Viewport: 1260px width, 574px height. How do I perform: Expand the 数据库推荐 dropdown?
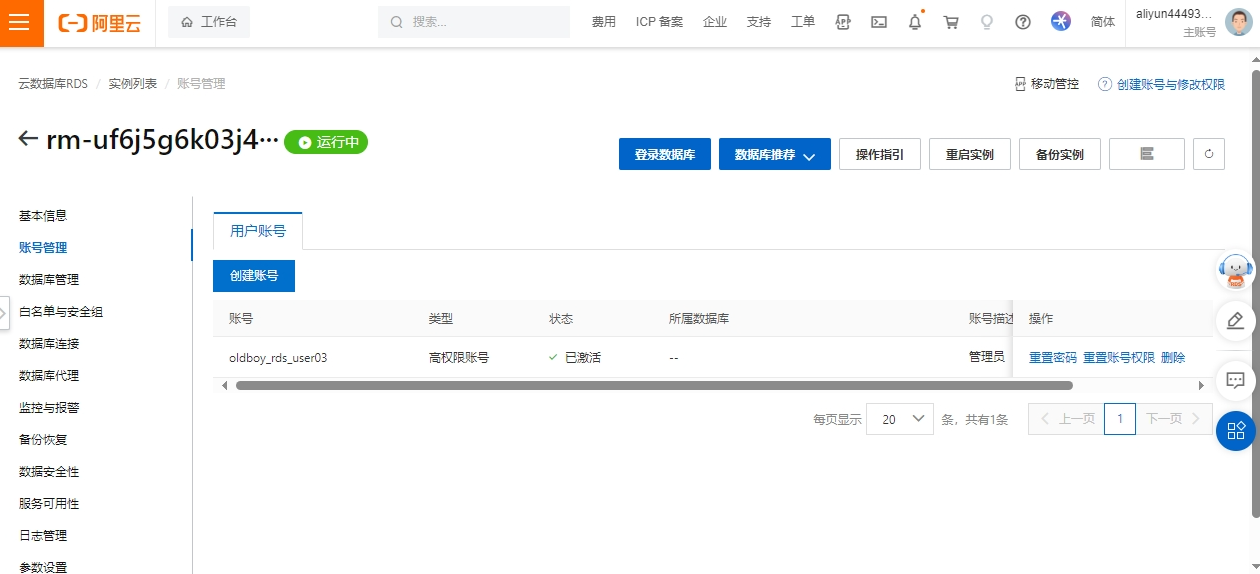(774, 155)
